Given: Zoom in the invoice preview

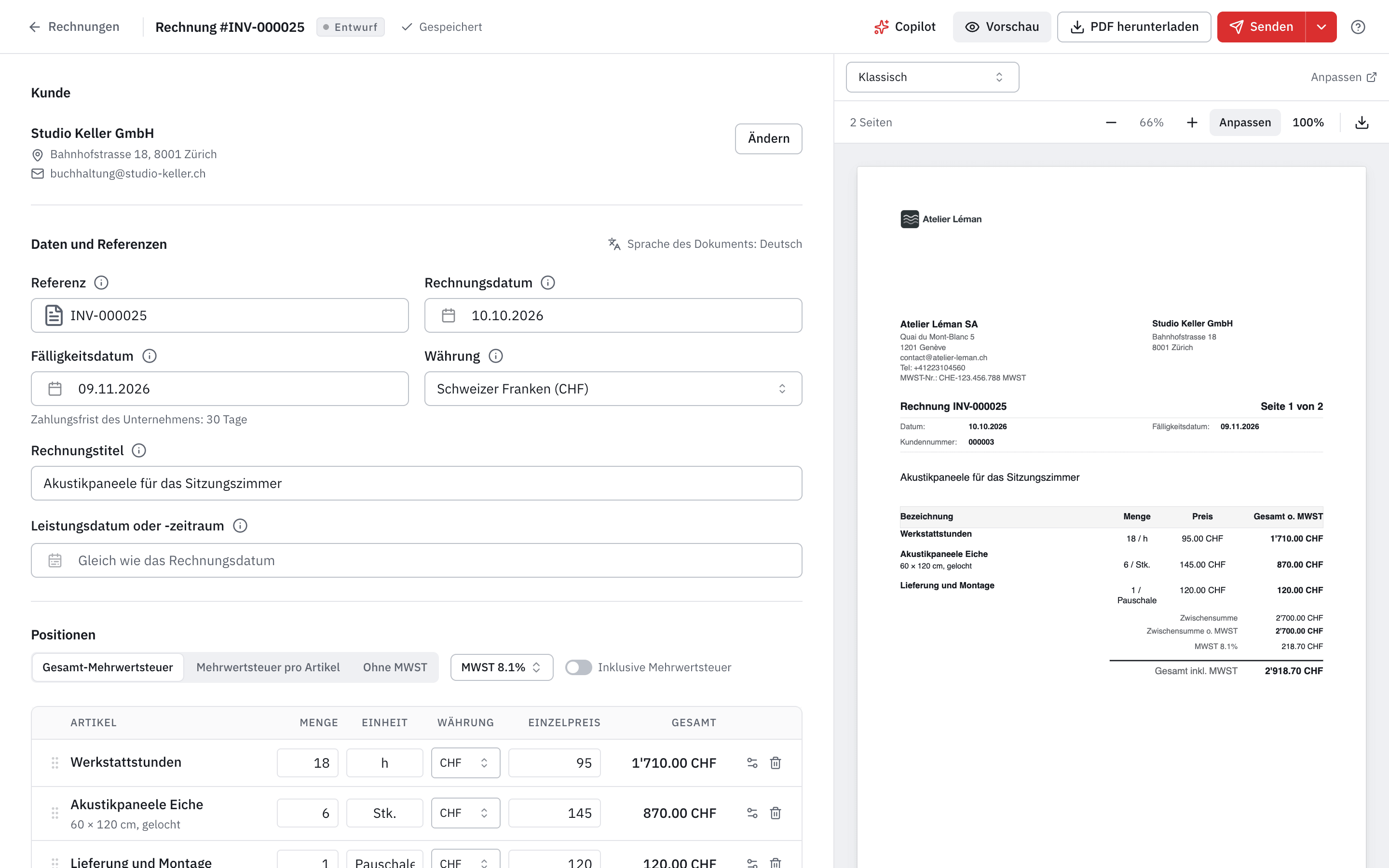Looking at the screenshot, I should tap(1192, 122).
